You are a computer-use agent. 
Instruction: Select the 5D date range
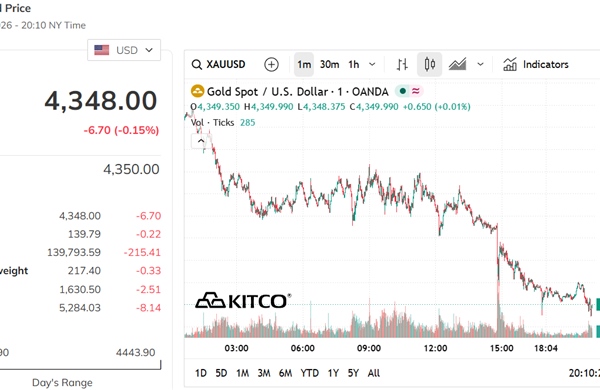[221, 373]
